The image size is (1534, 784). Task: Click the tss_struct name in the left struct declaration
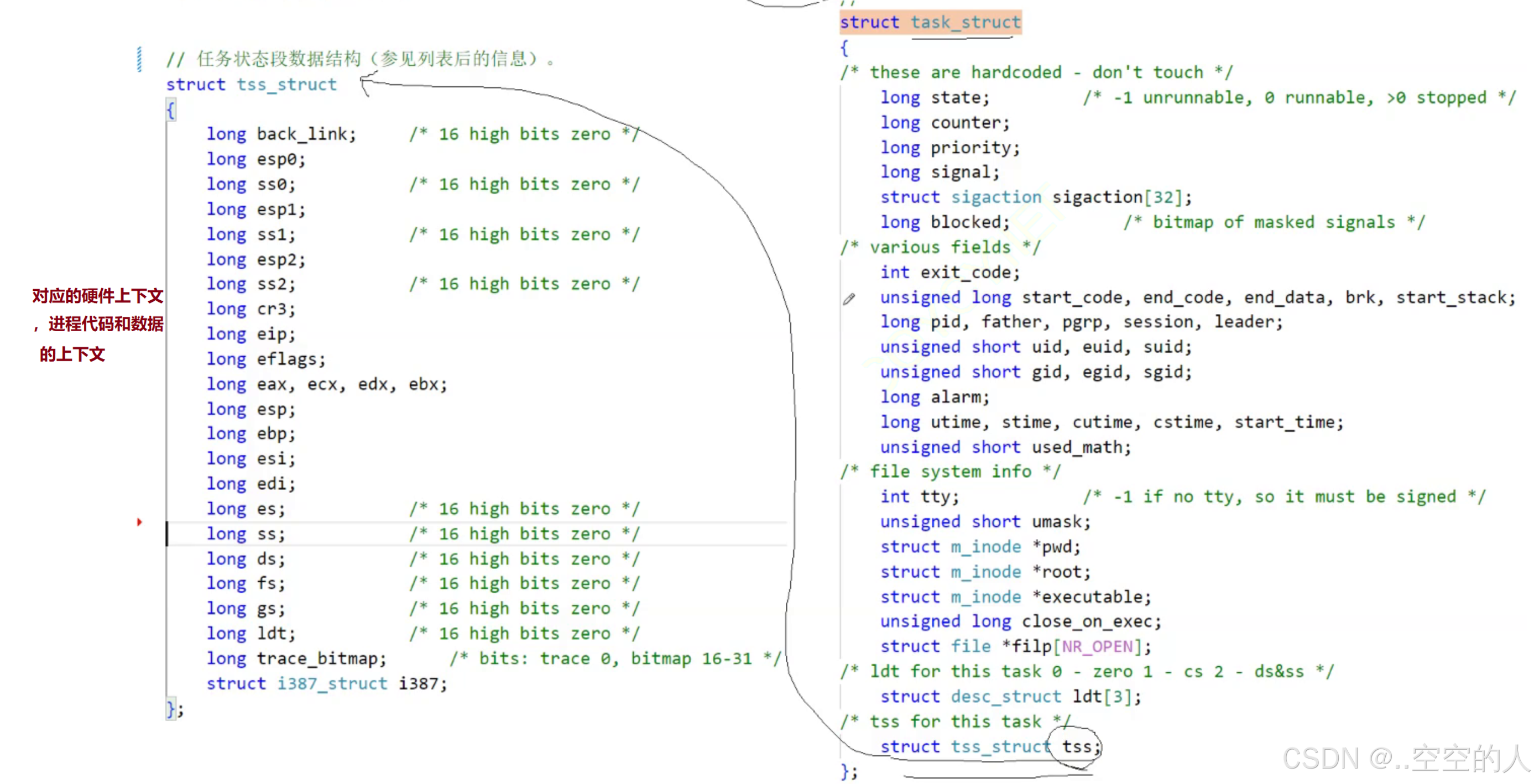(x=286, y=85)
